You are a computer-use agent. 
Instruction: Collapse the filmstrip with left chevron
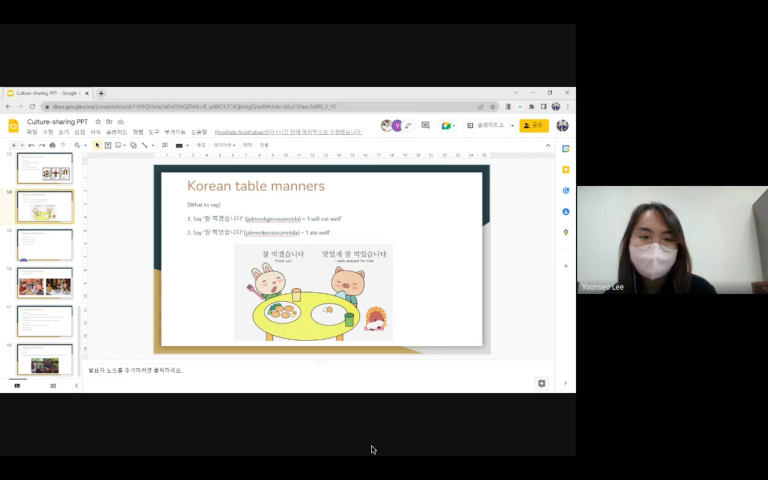[x=76, y=386]
